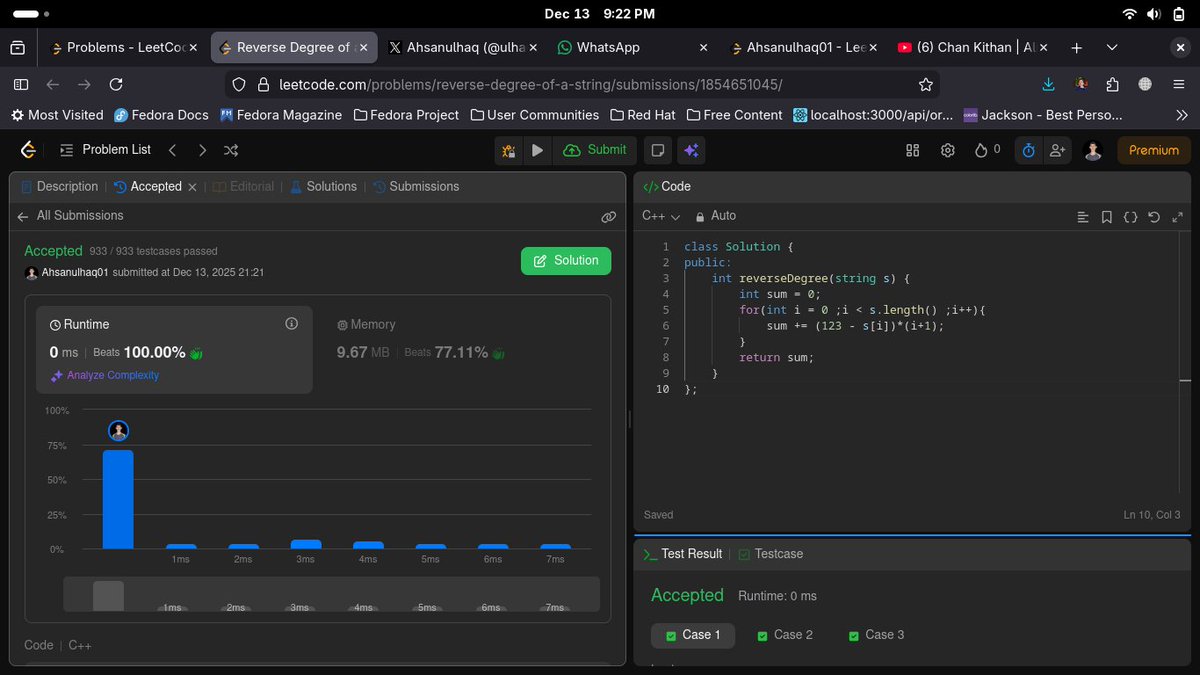Click the format code icon
The image size is (1200, 675).
coord(1083,217)
